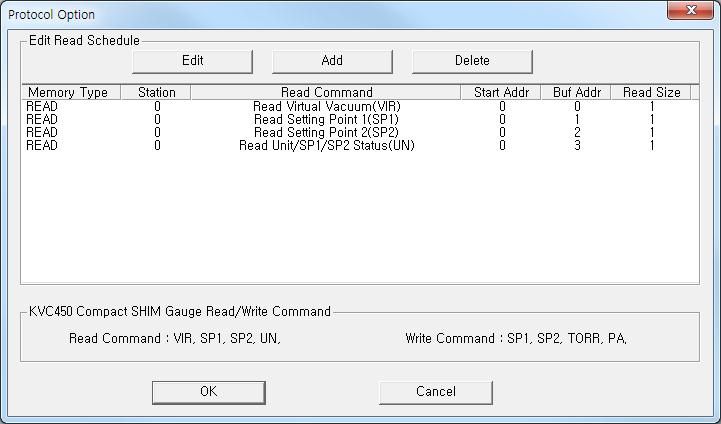Click the Start Addr column header

pyautogui.click(x=501, y=93)
